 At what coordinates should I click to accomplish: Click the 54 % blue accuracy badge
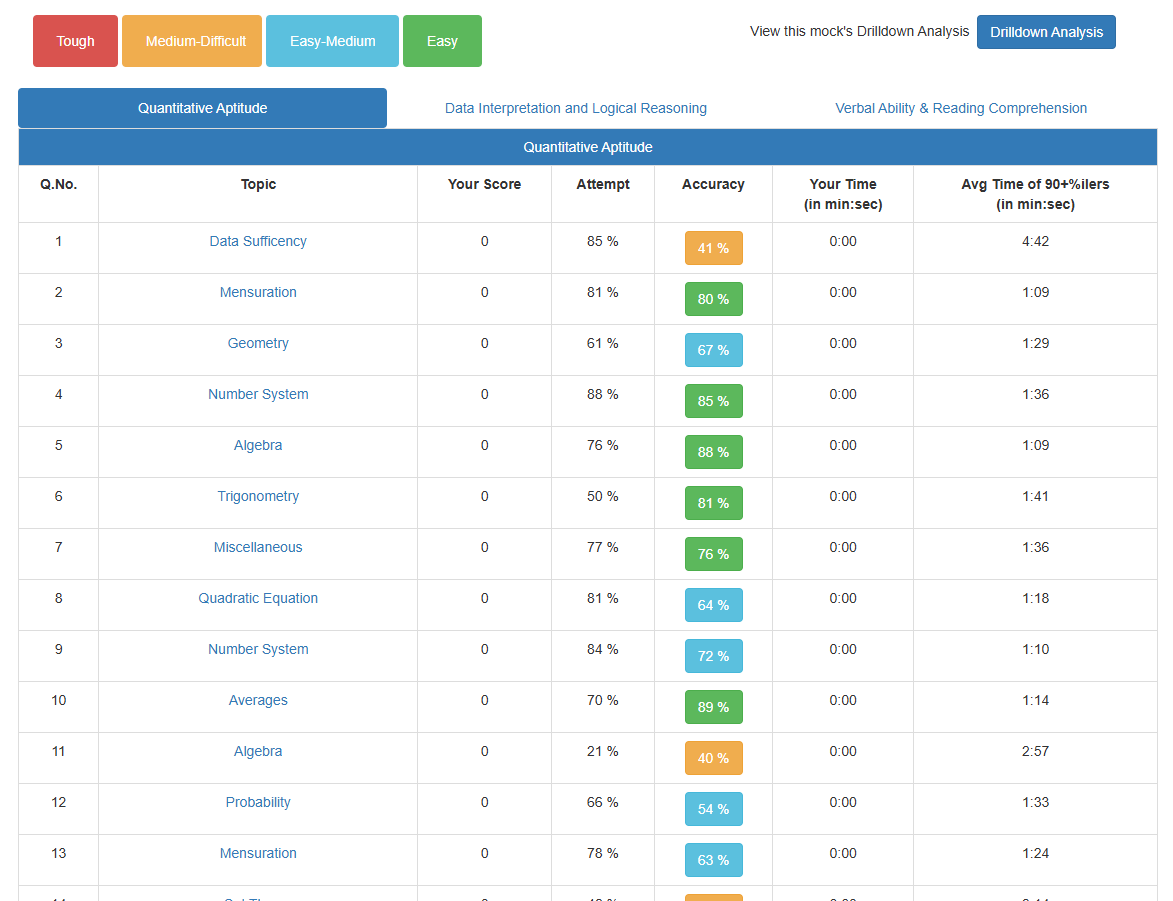[x=713, y=809]
